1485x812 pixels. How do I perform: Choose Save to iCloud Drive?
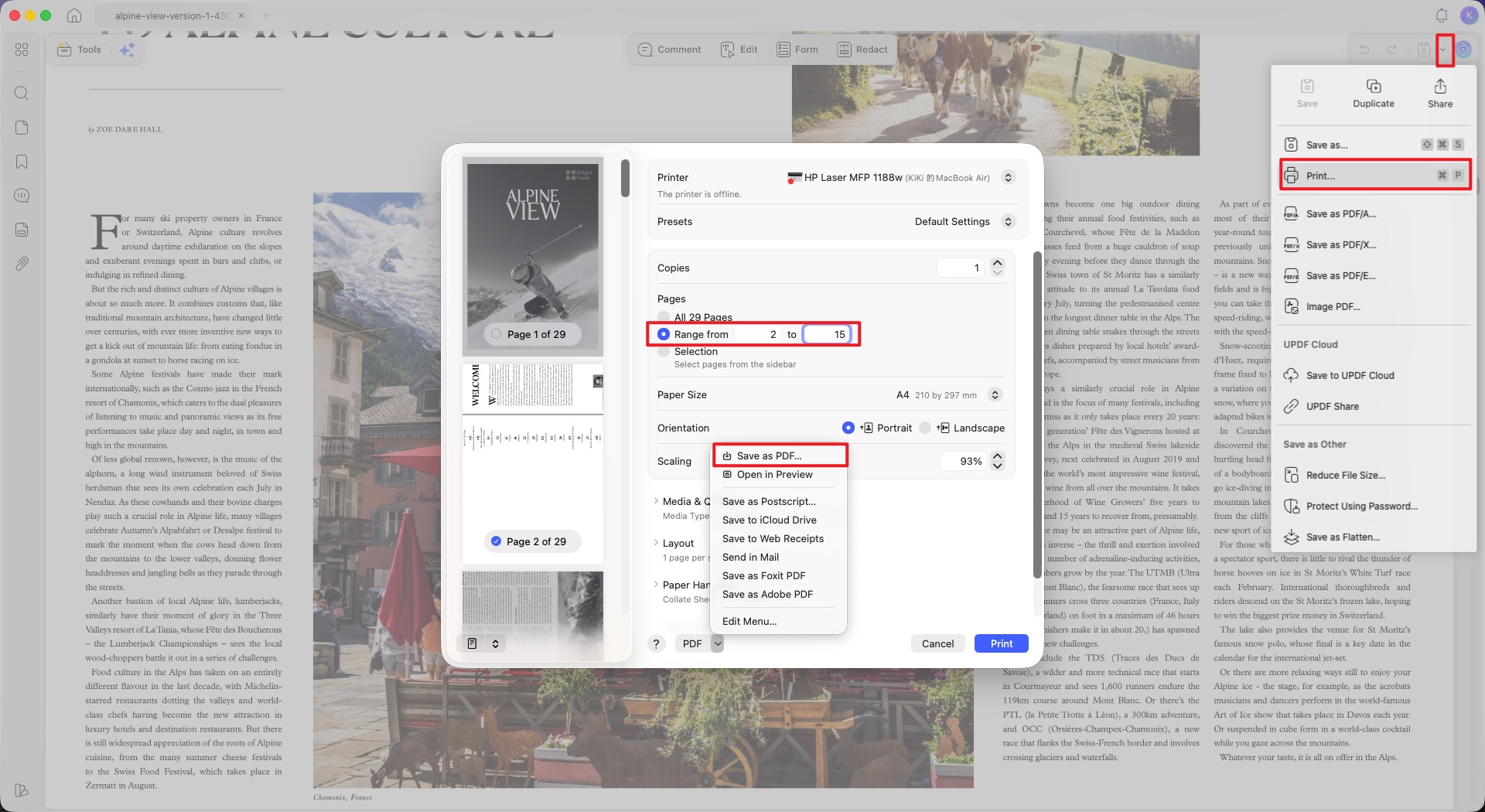click(x=779, y=520)
